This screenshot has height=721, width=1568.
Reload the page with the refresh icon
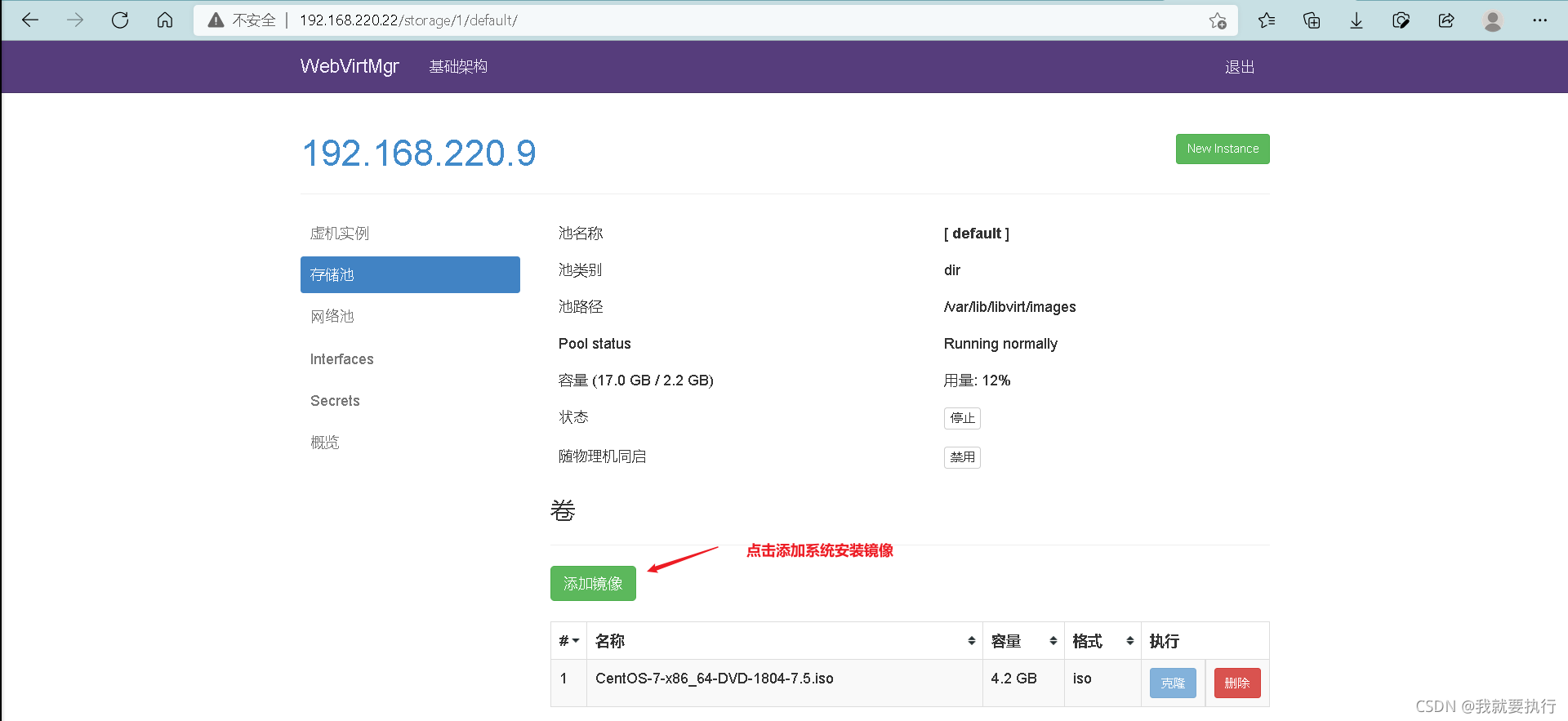(120, 20)
